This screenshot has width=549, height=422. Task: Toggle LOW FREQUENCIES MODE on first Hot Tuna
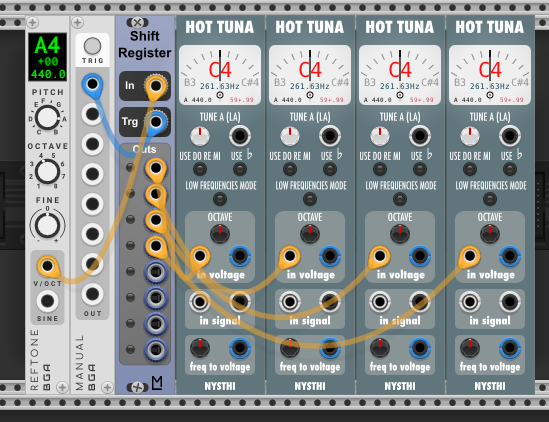tap(220, 199)
